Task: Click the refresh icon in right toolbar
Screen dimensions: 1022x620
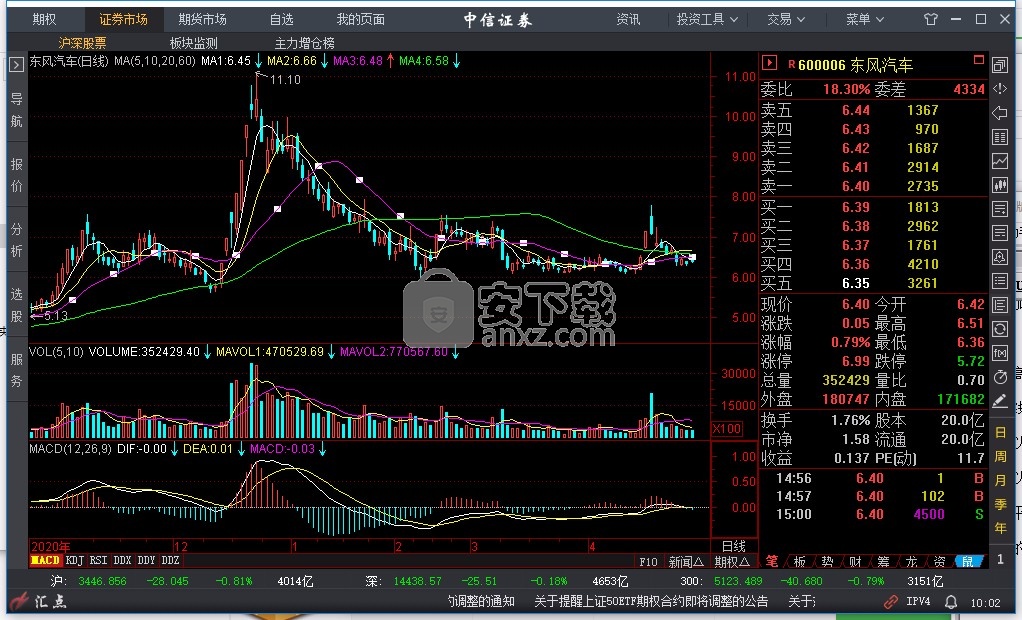Action: click(1000, 329)
